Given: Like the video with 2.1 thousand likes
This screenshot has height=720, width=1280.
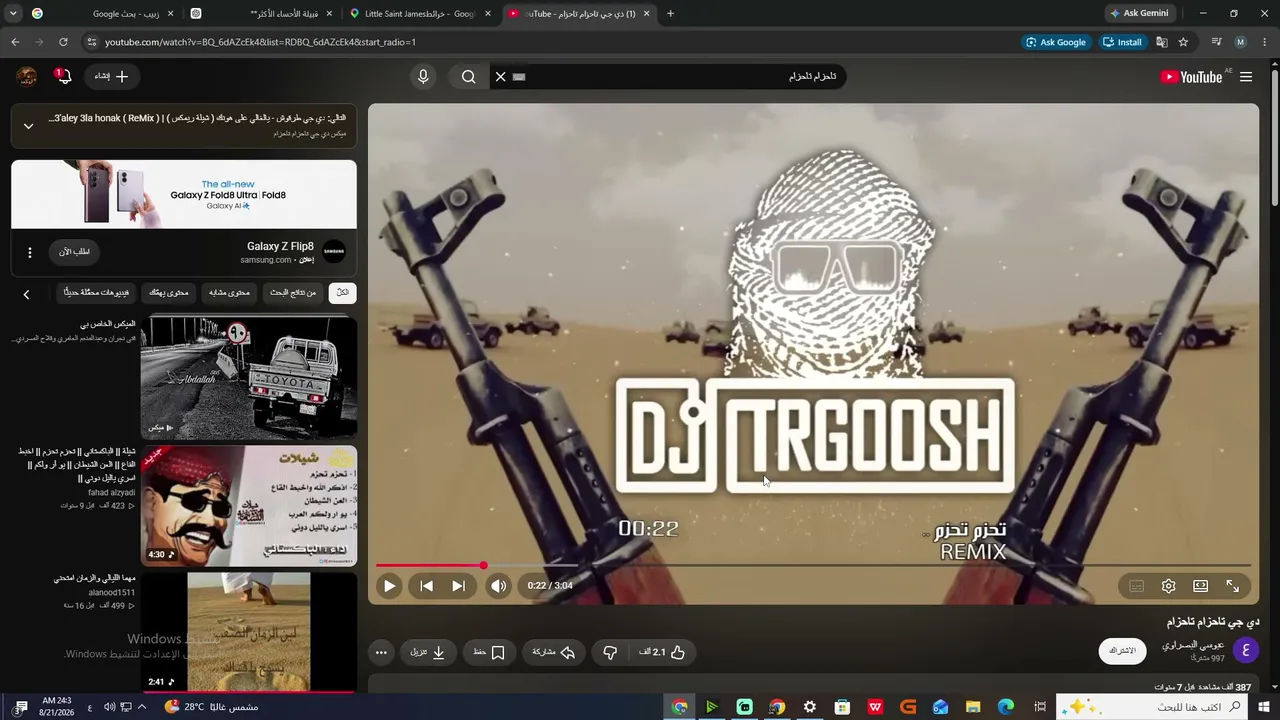Looking at the screenshot, I should [662, 652].
